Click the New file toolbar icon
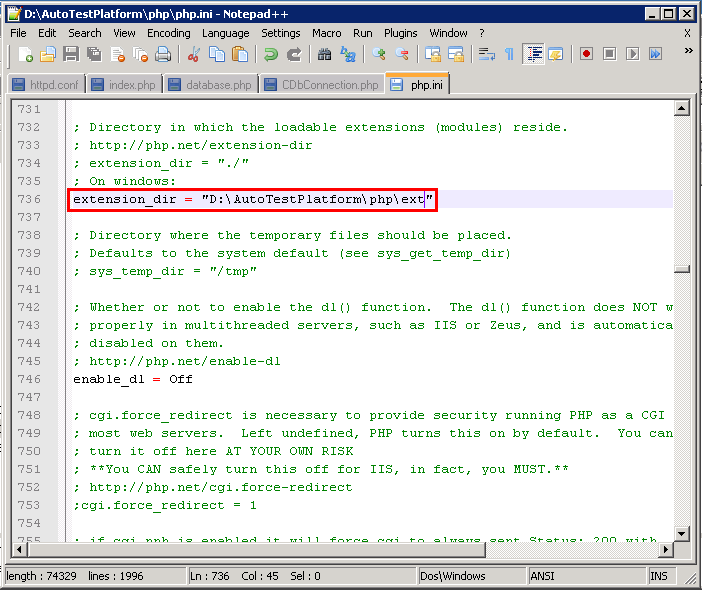This screenshot has width=702, height=590. [x=25, y=54]
